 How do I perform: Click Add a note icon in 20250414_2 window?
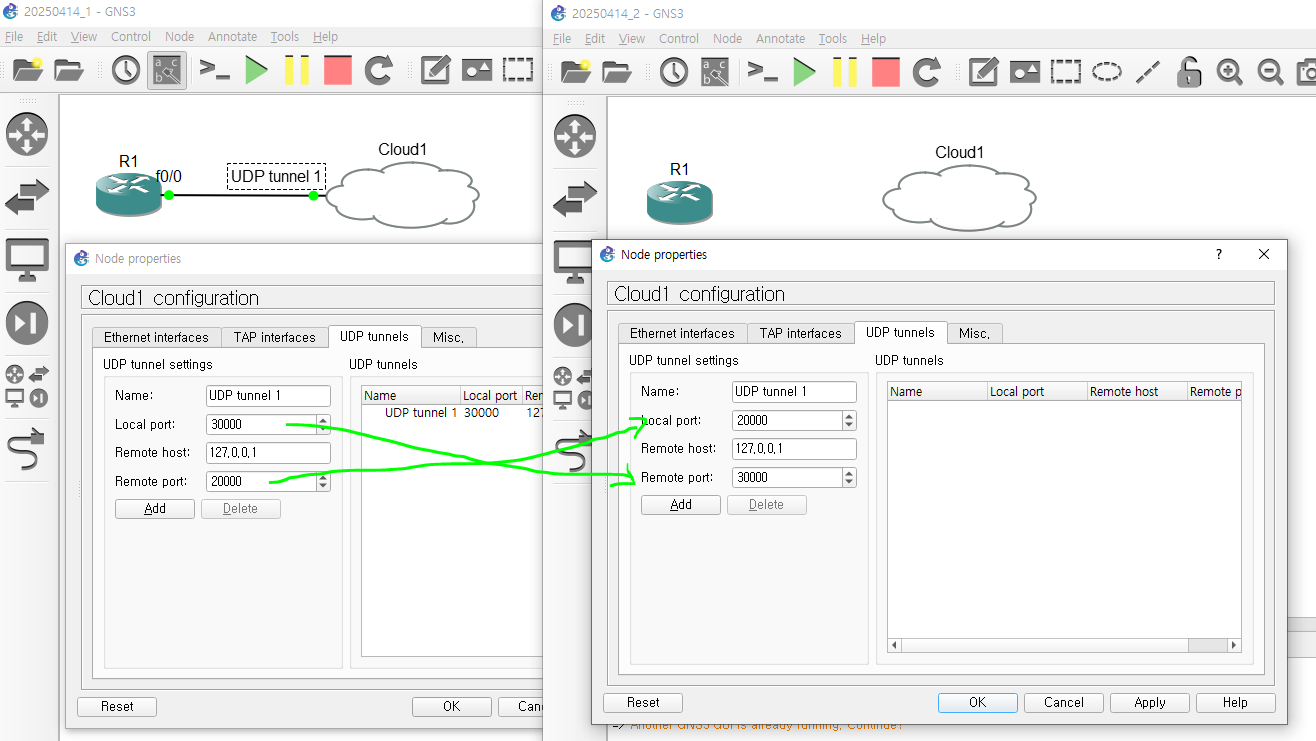point(984,72)
